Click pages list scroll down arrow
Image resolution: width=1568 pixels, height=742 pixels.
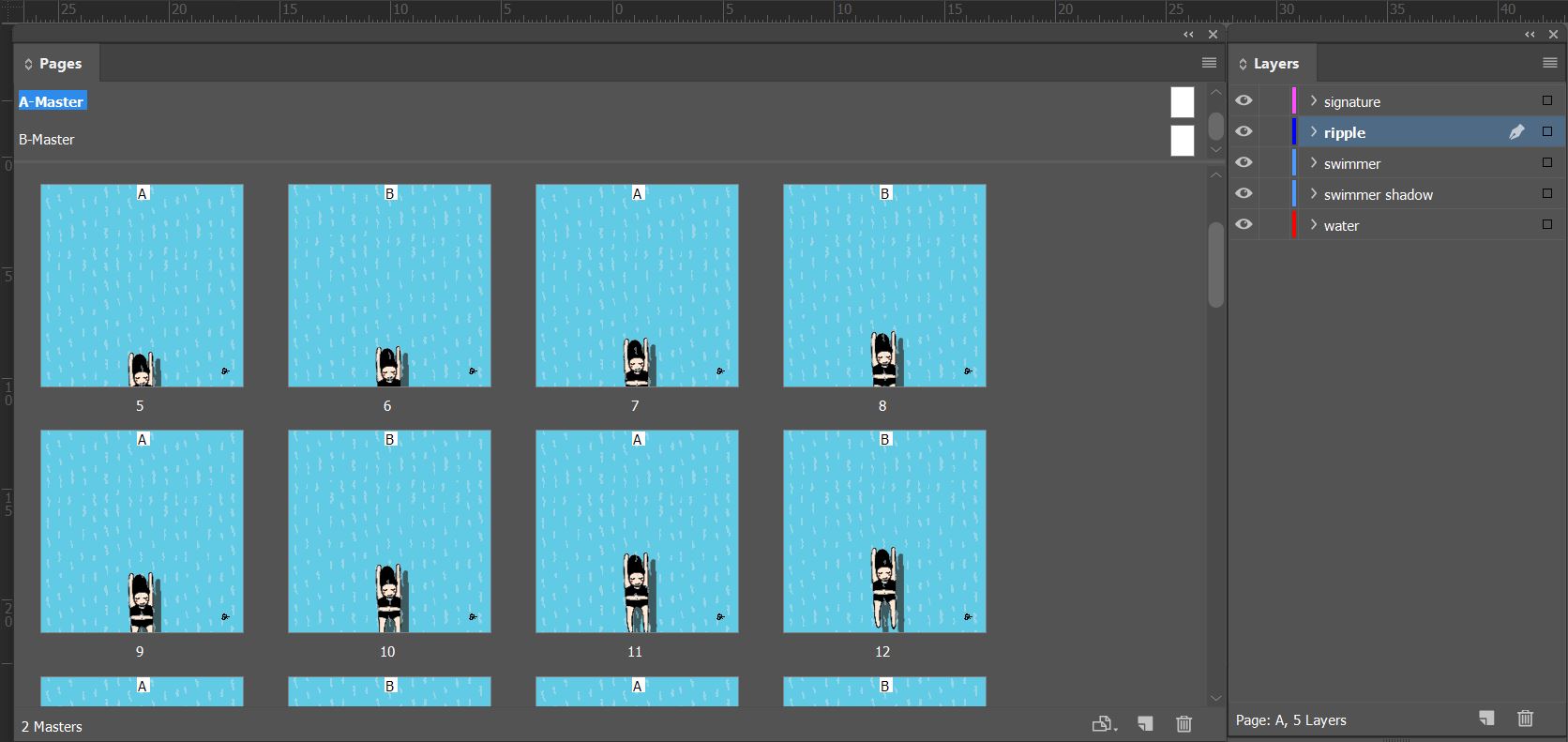coord(1215,698)
